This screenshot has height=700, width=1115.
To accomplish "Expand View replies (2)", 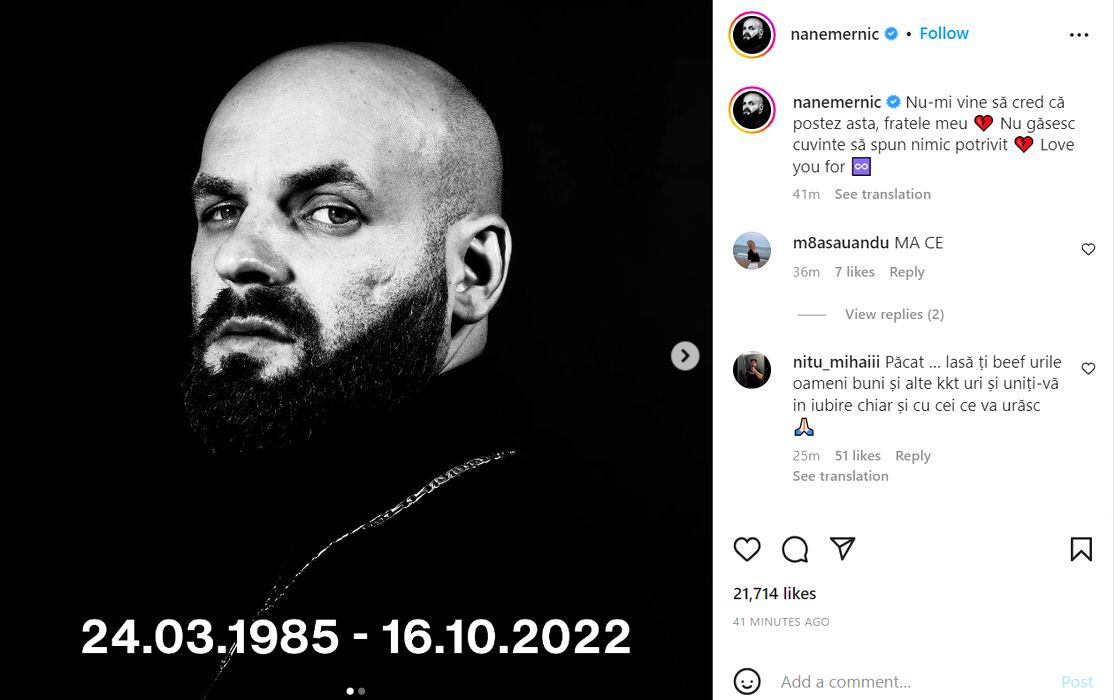I will pos(894,314).
